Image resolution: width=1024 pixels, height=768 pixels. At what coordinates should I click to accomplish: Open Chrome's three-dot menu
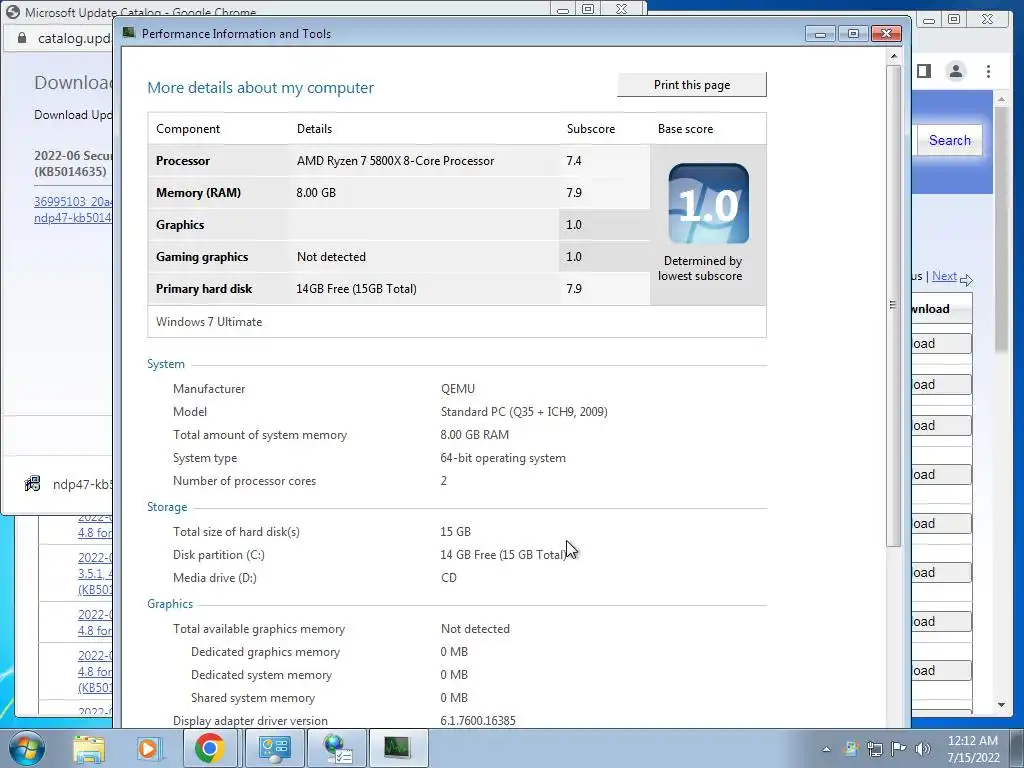(988, 71)
